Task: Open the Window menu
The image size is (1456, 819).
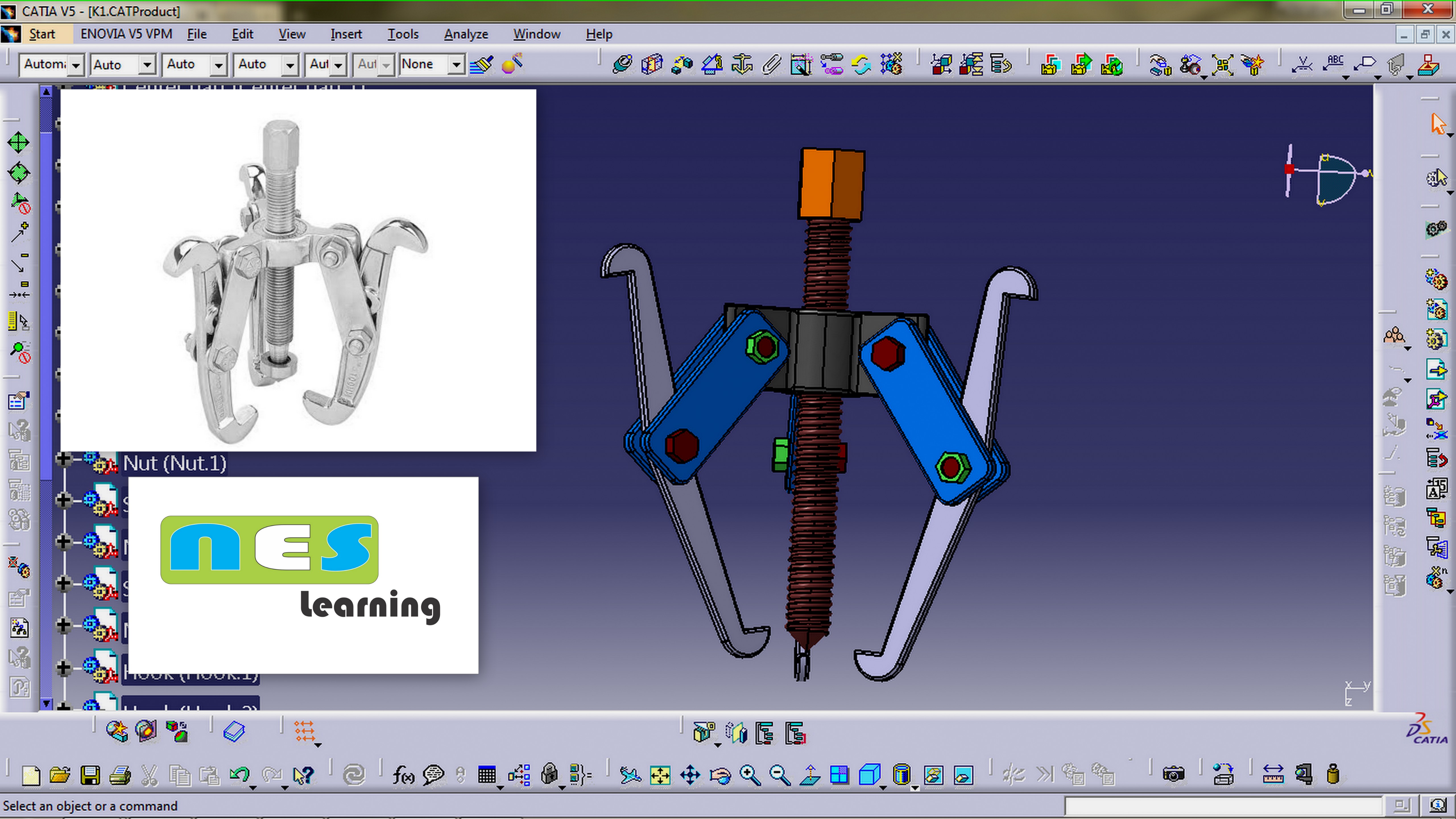Action: pos(536,34)
